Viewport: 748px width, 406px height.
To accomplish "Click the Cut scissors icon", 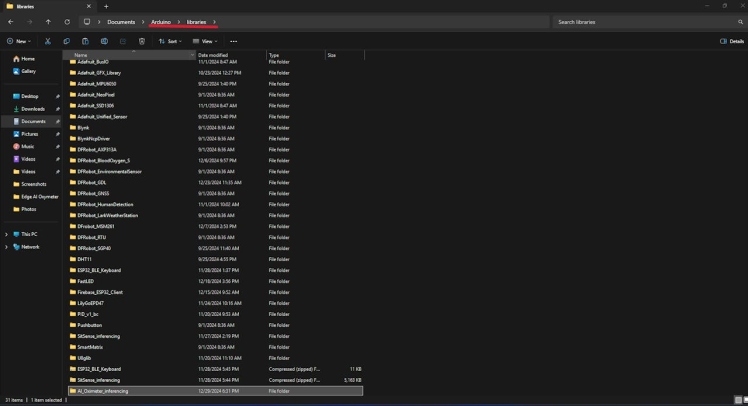I will coord(49,41).
